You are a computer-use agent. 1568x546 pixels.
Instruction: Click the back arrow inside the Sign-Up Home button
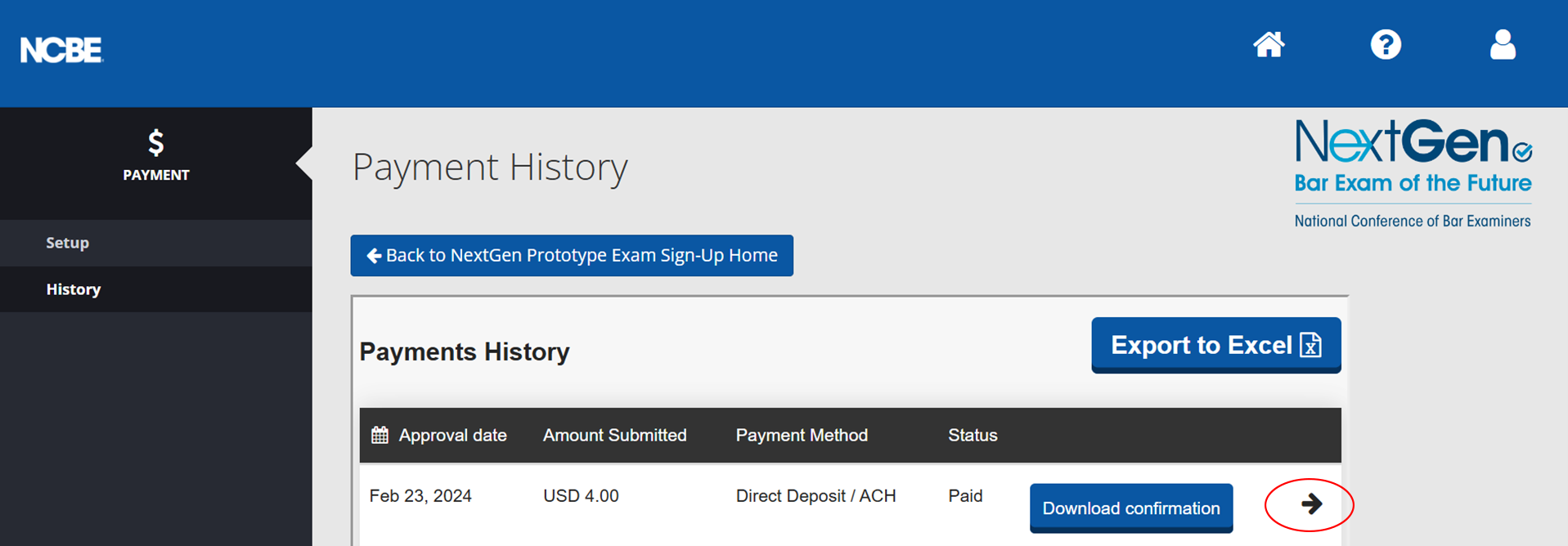click(x=374, y=255)
